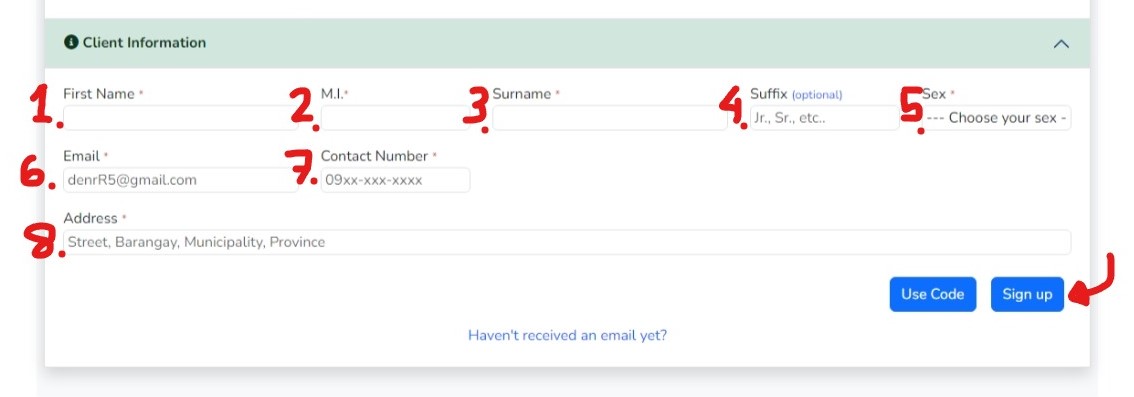Click the Email field with denrR5@gmail.com placeholder
The height and width of the screenshot is (397, 1134).
click(x=180, y=180)
